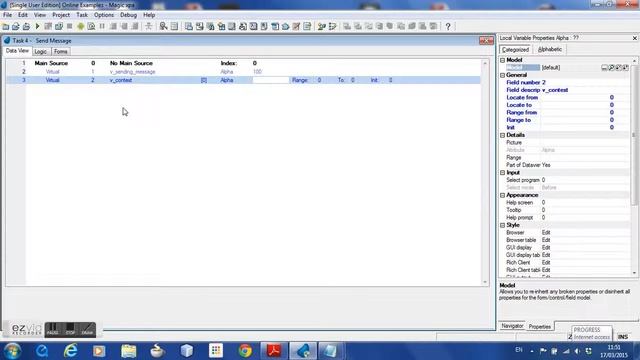
Task: Open Windows Media Player from taskbar
Action: click(99, 351)
